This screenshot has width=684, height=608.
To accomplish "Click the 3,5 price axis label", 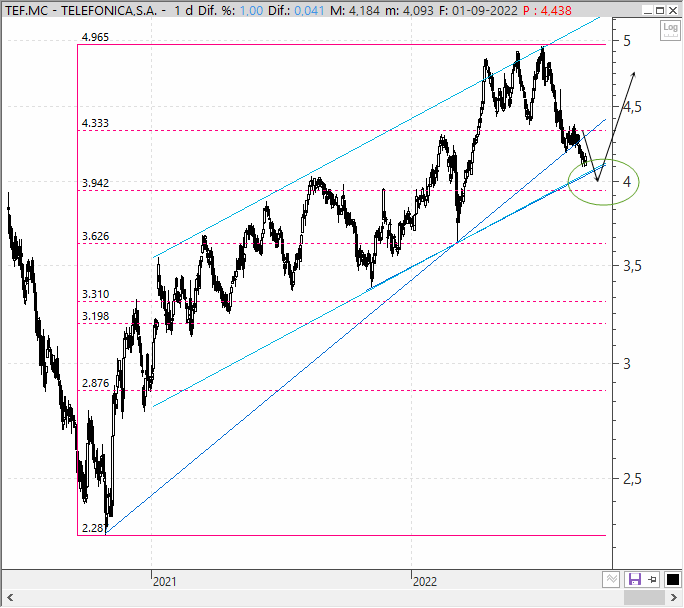I will 632,266.
